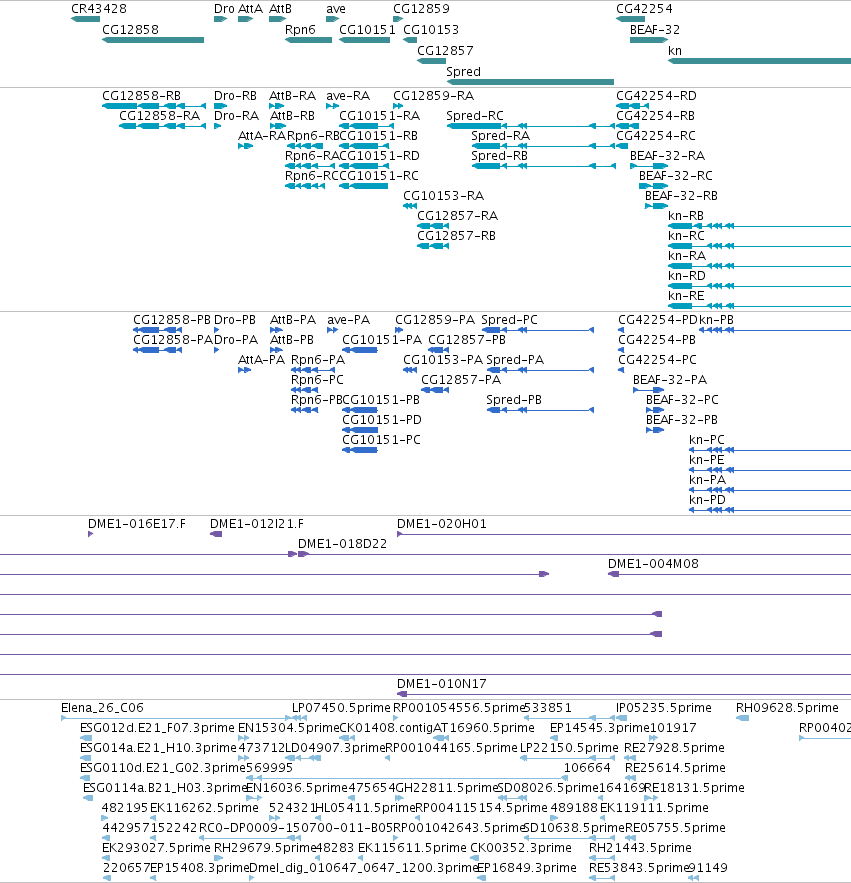851x883 pixels.
Task: Select the long Spred gene bar in top track
Action: point(530,82)
